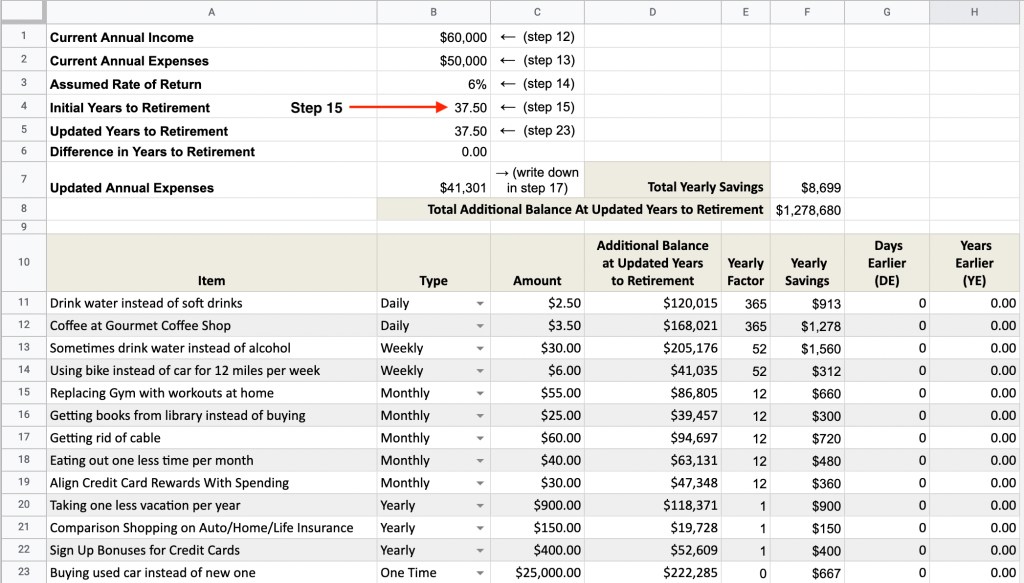Open the Type dropdown for used car row
Image resolution: width=1024 pixels, height=583 pixels.
(480, 573)
